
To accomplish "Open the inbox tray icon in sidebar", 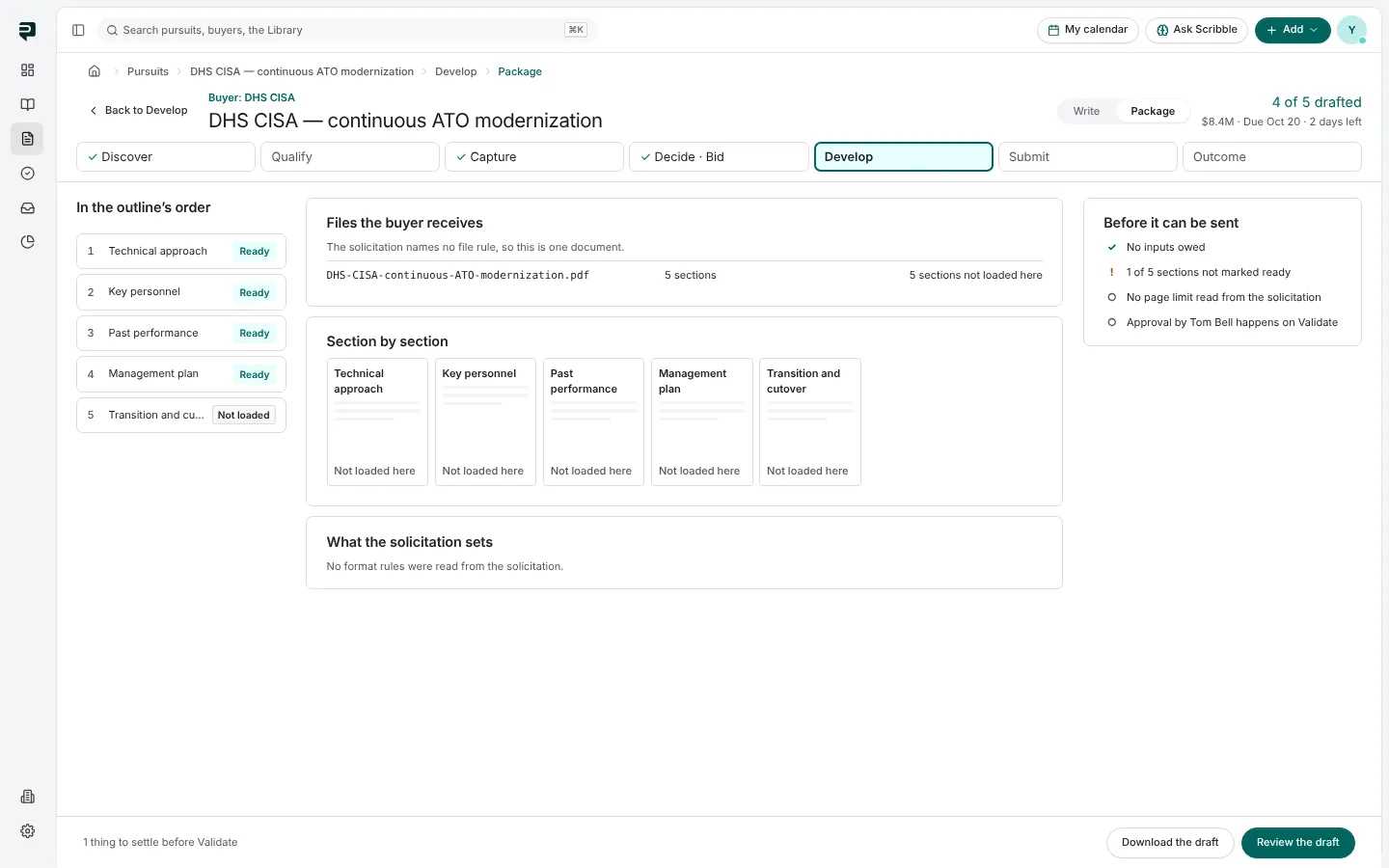I will [x=27, y=207].
